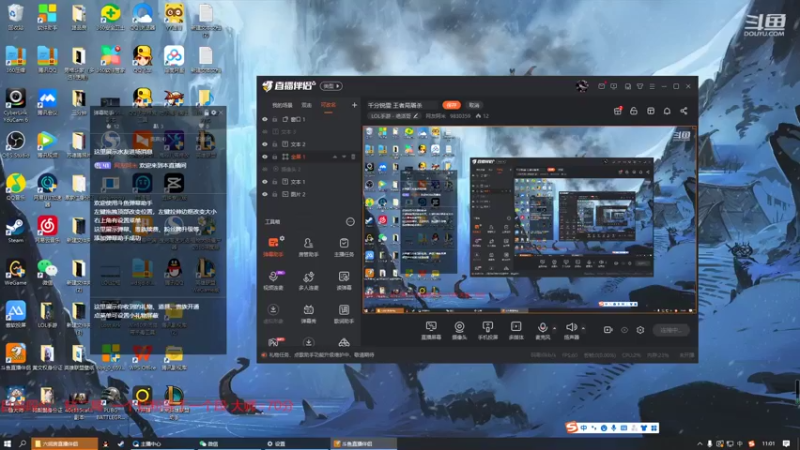Open the 弹幕助手 tool in the toolbox

pos(273,246)
